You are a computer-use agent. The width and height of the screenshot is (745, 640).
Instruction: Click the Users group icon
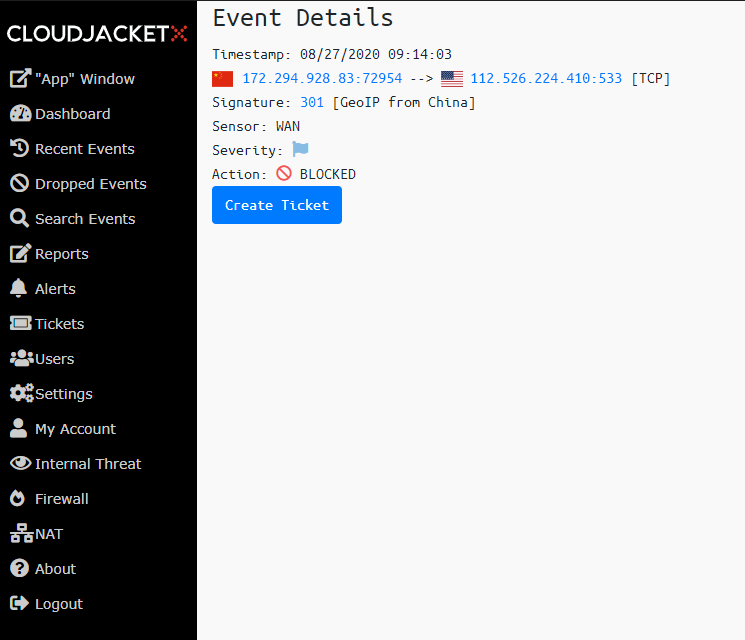tap(22, 358)
